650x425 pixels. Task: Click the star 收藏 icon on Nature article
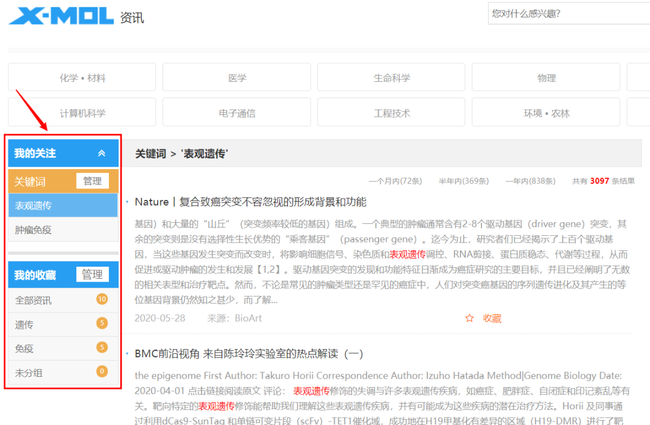click(x=469, y=318)
